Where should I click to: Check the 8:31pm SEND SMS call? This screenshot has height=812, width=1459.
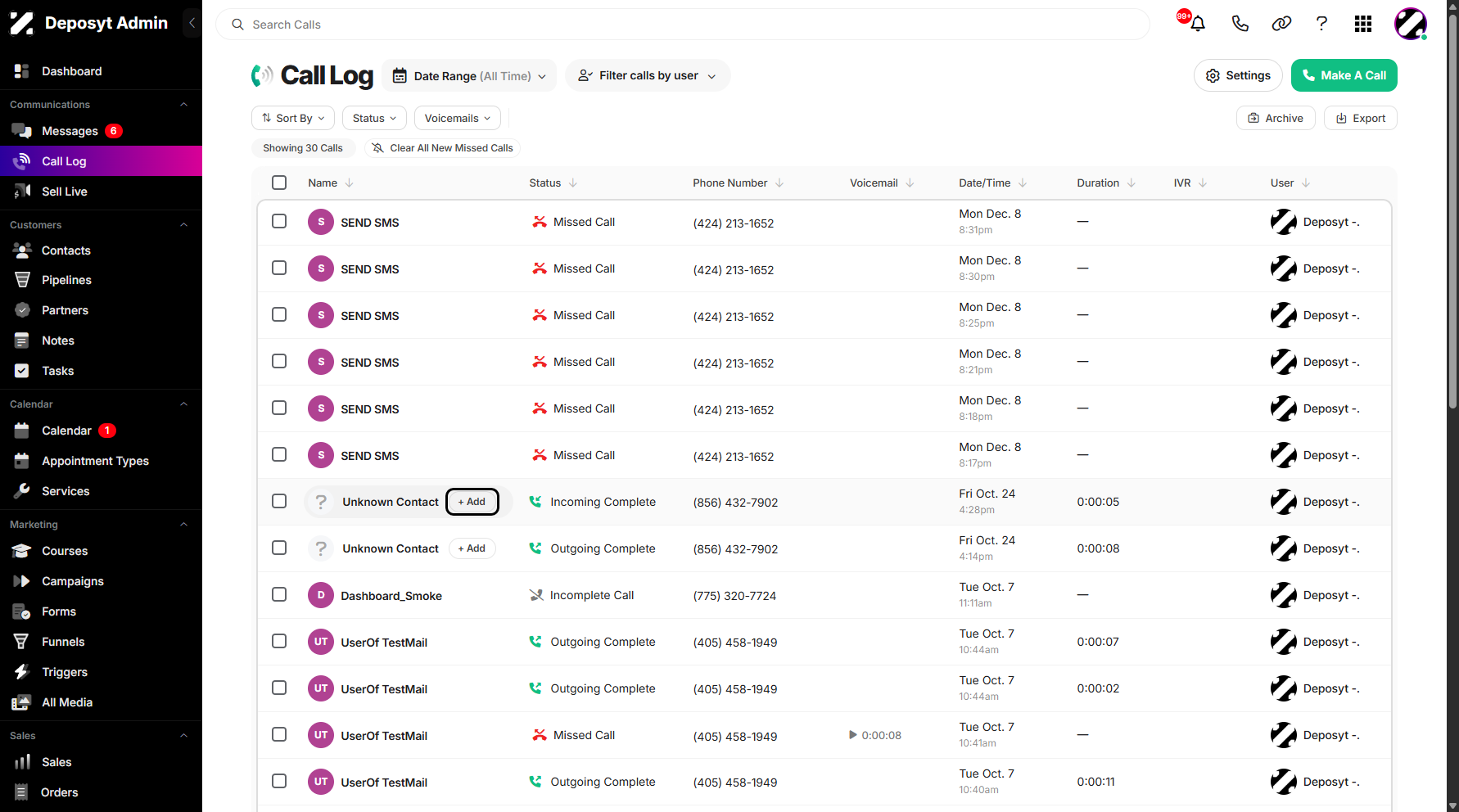coord(279,221)
